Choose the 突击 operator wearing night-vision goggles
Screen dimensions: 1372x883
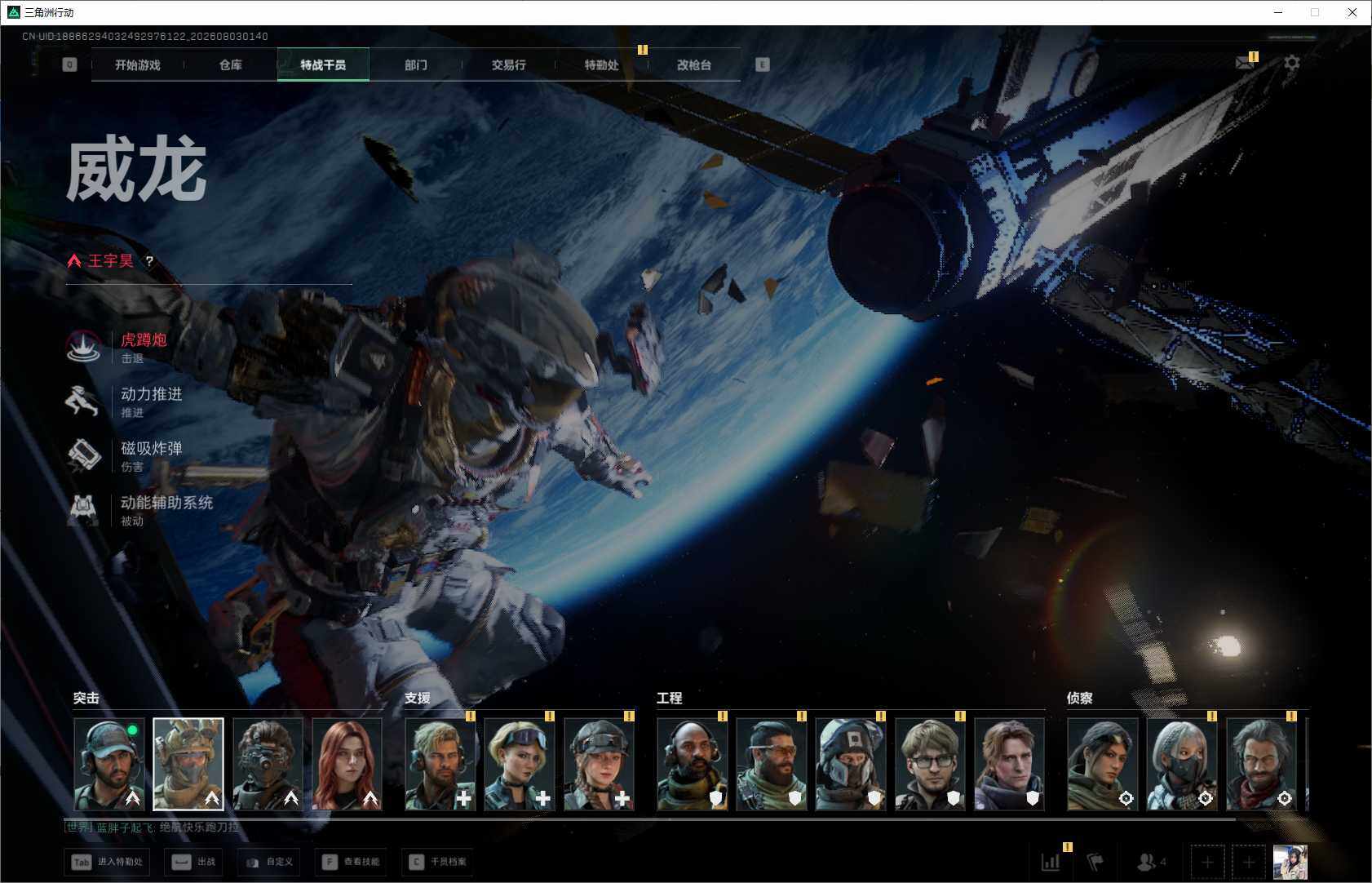tap(268, 764)
